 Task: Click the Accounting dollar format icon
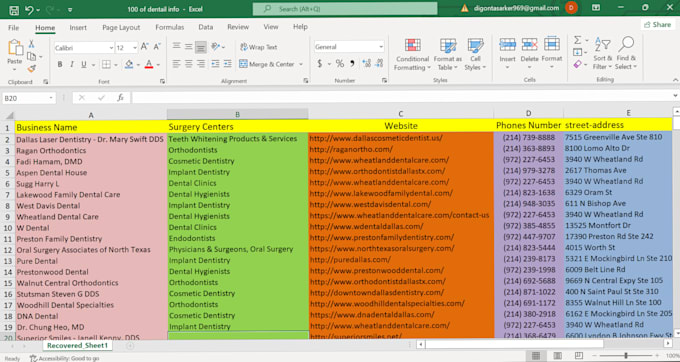(320, 64)
